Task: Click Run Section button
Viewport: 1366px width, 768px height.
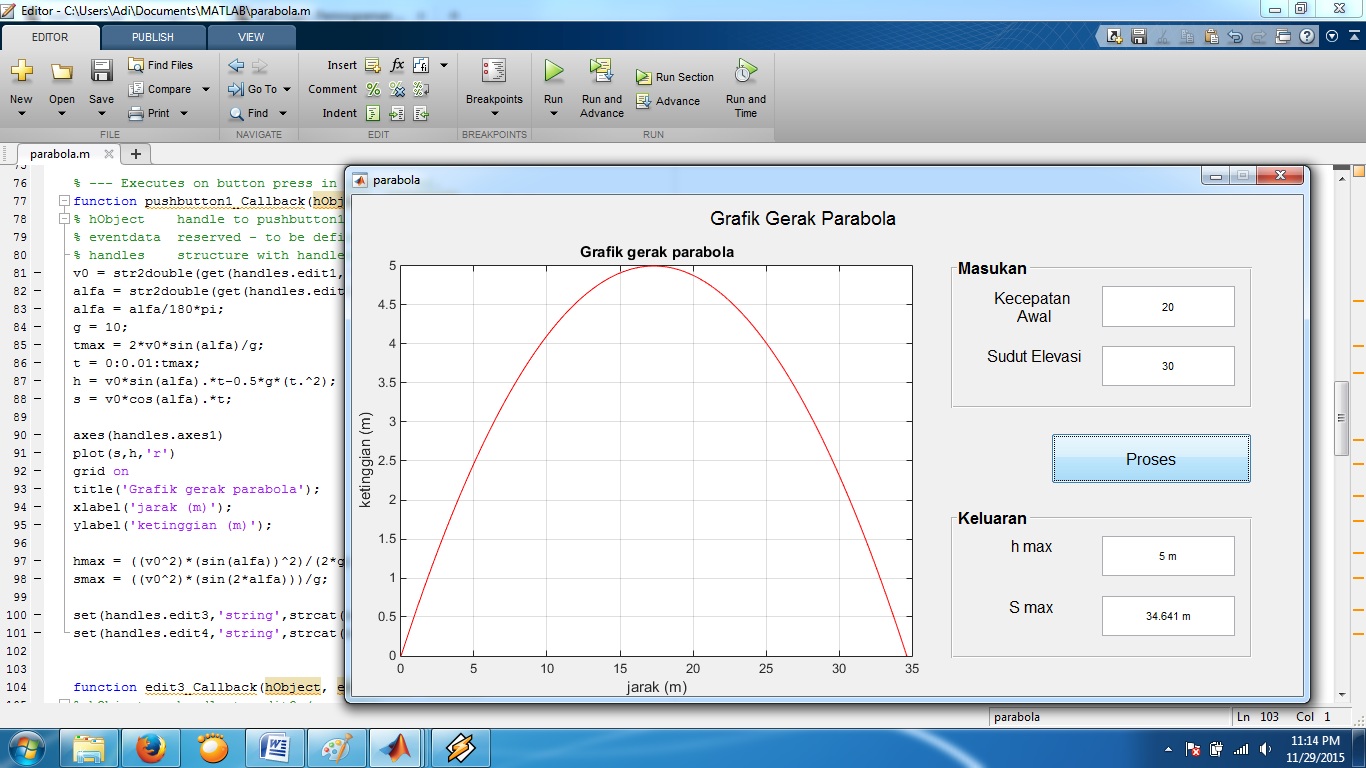Action: point(675,77)
